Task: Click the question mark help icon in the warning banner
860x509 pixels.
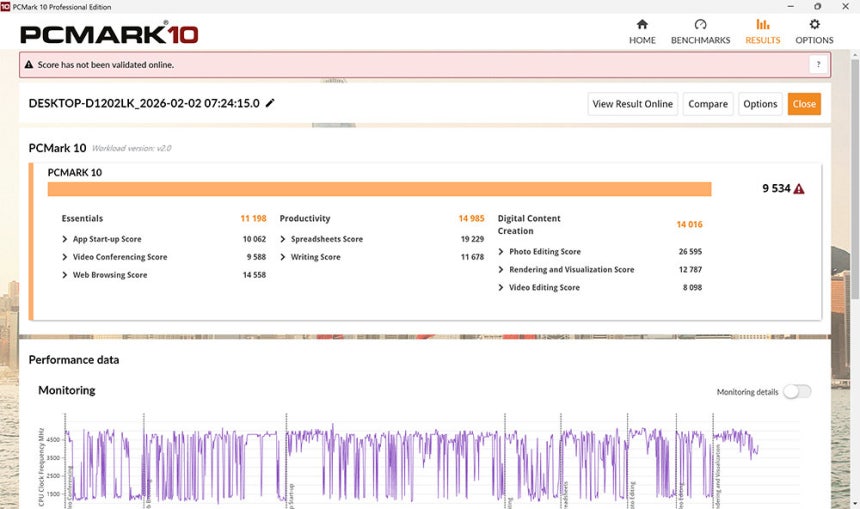Action: (818, 64)
